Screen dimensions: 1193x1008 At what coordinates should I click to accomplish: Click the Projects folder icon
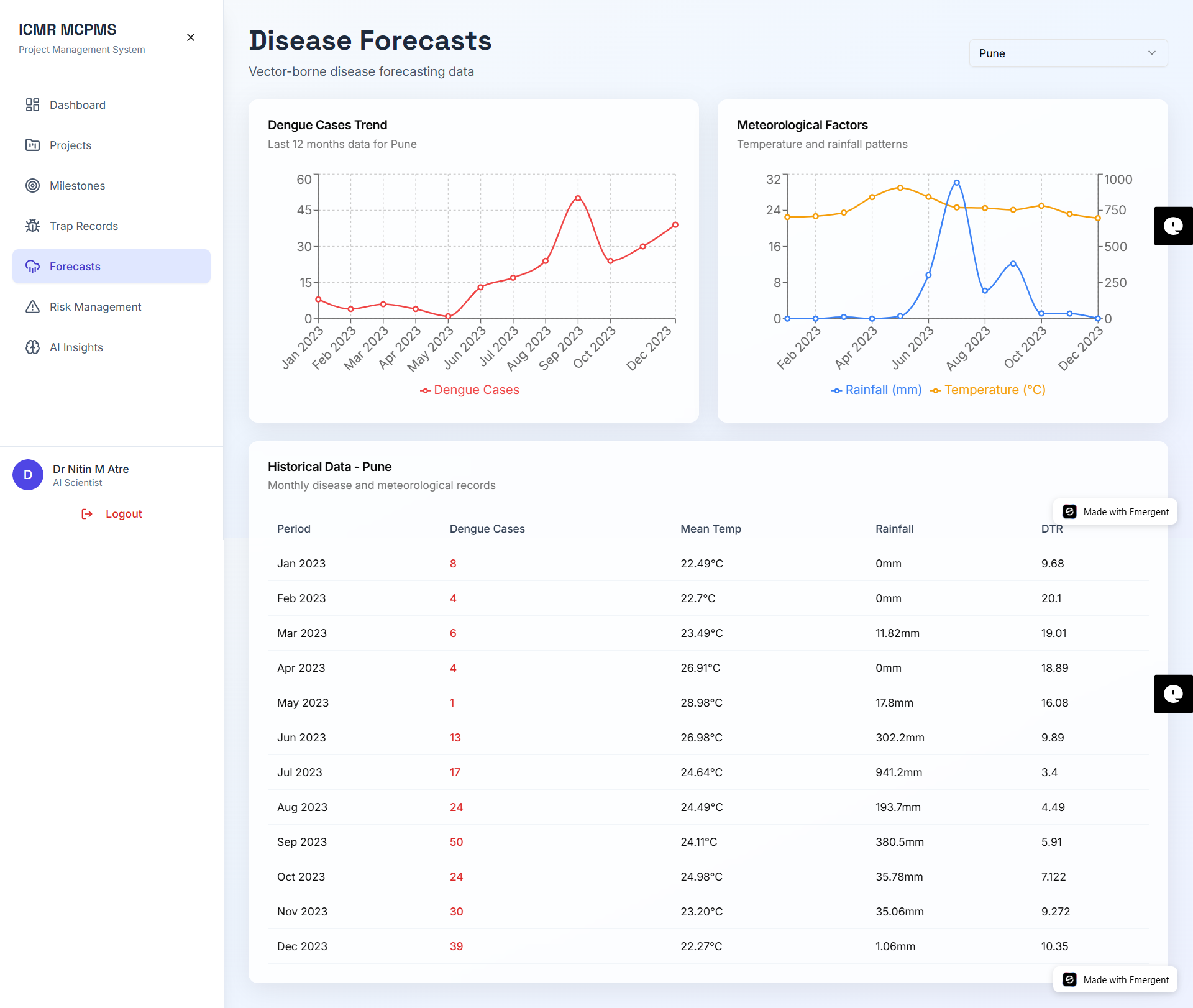(32, 145)
